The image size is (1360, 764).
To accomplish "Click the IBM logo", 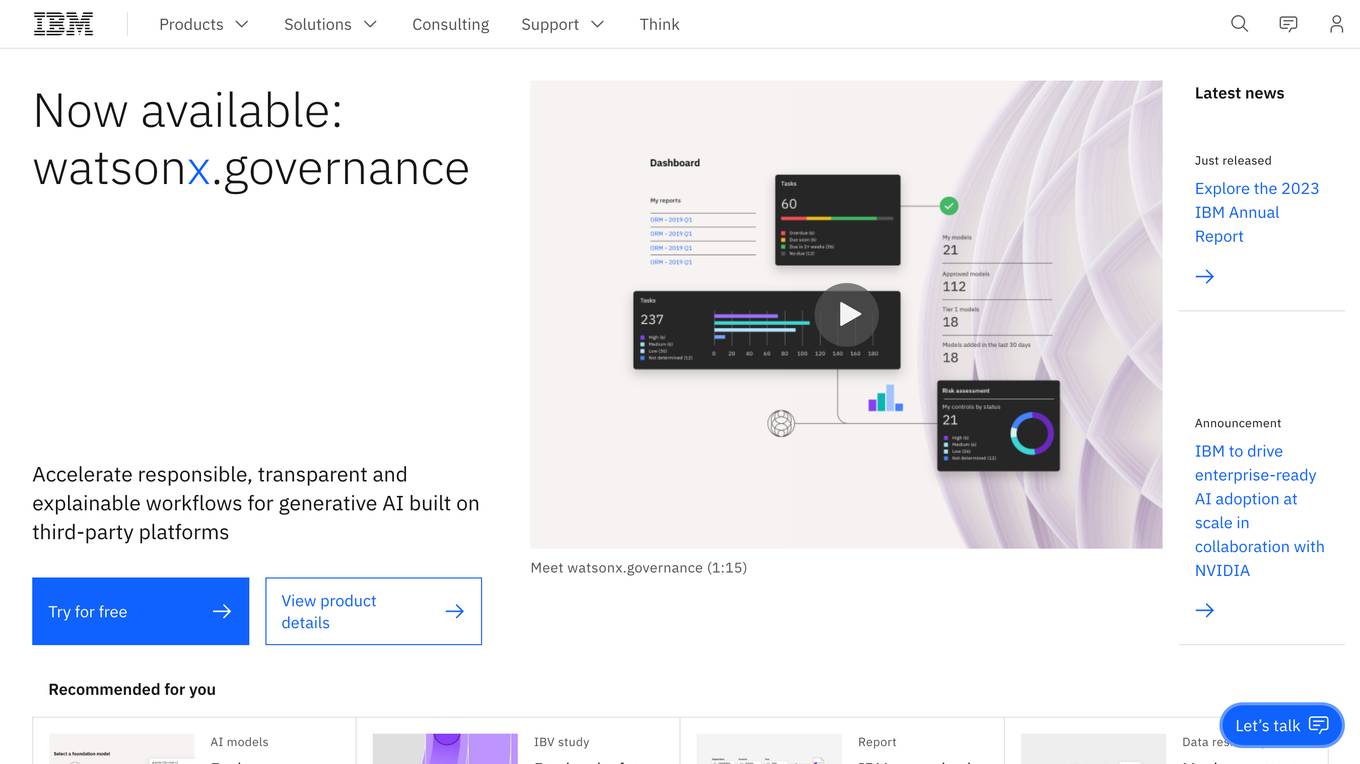I will click(63, 24).
